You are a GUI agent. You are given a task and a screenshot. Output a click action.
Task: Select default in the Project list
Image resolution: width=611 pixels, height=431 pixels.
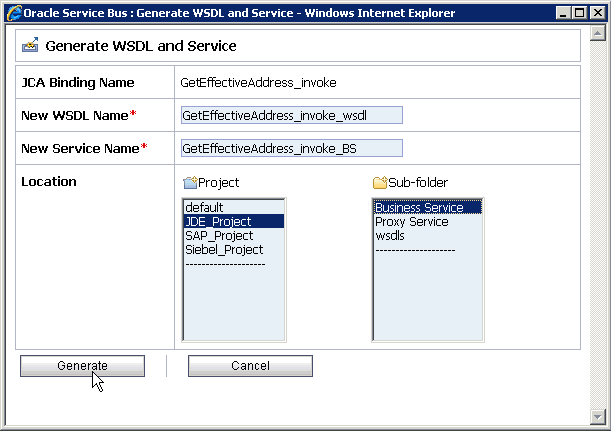click(x=234, y=207)
